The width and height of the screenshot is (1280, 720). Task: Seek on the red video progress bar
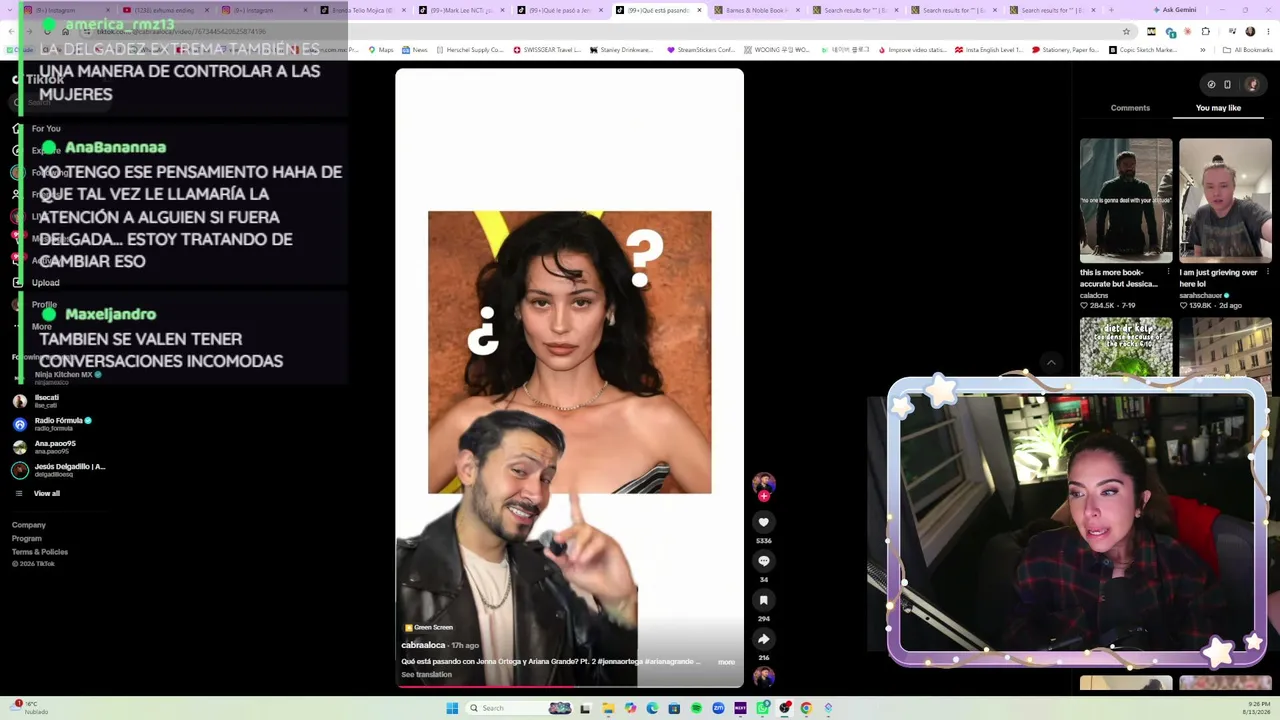coord(569,687)
